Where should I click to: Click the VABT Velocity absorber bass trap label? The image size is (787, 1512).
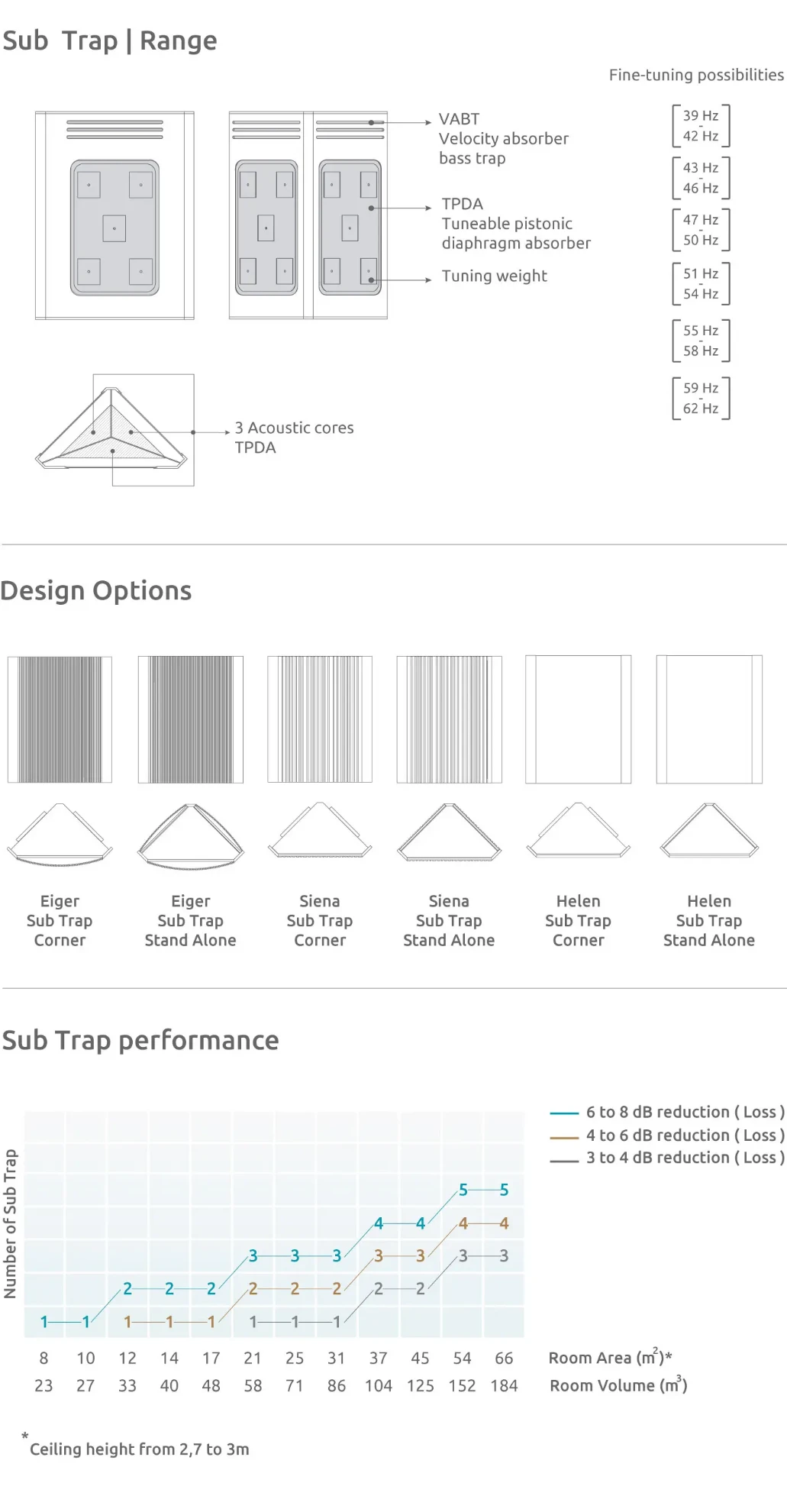[x=503, y=139]
